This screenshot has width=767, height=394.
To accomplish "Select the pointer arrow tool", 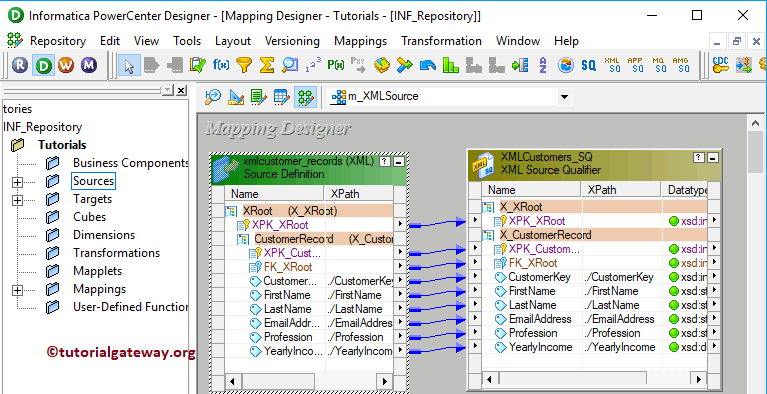I will pyautogui.click(x=130, y=65).
